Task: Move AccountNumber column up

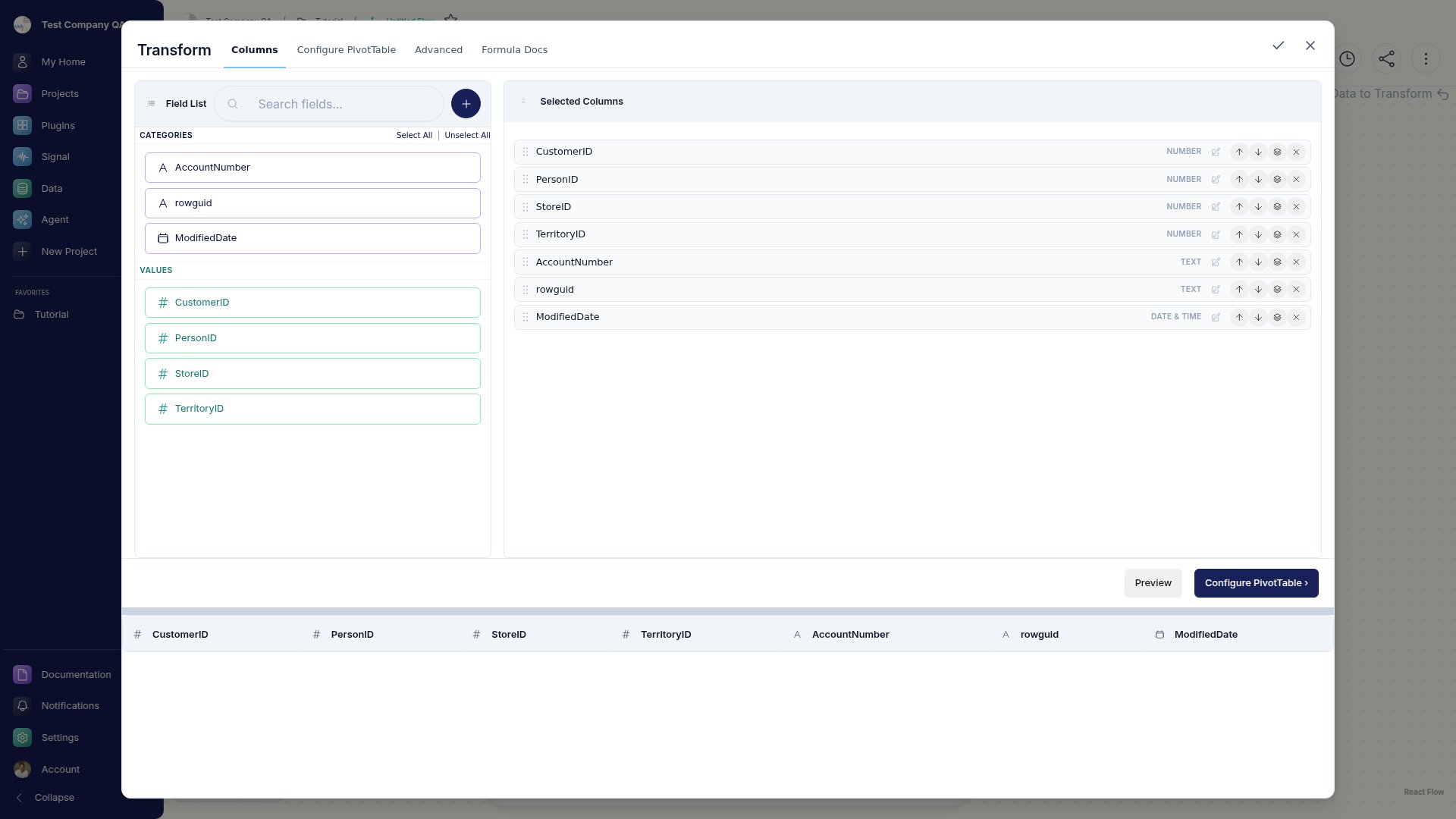Action: tap(1239, 262)
